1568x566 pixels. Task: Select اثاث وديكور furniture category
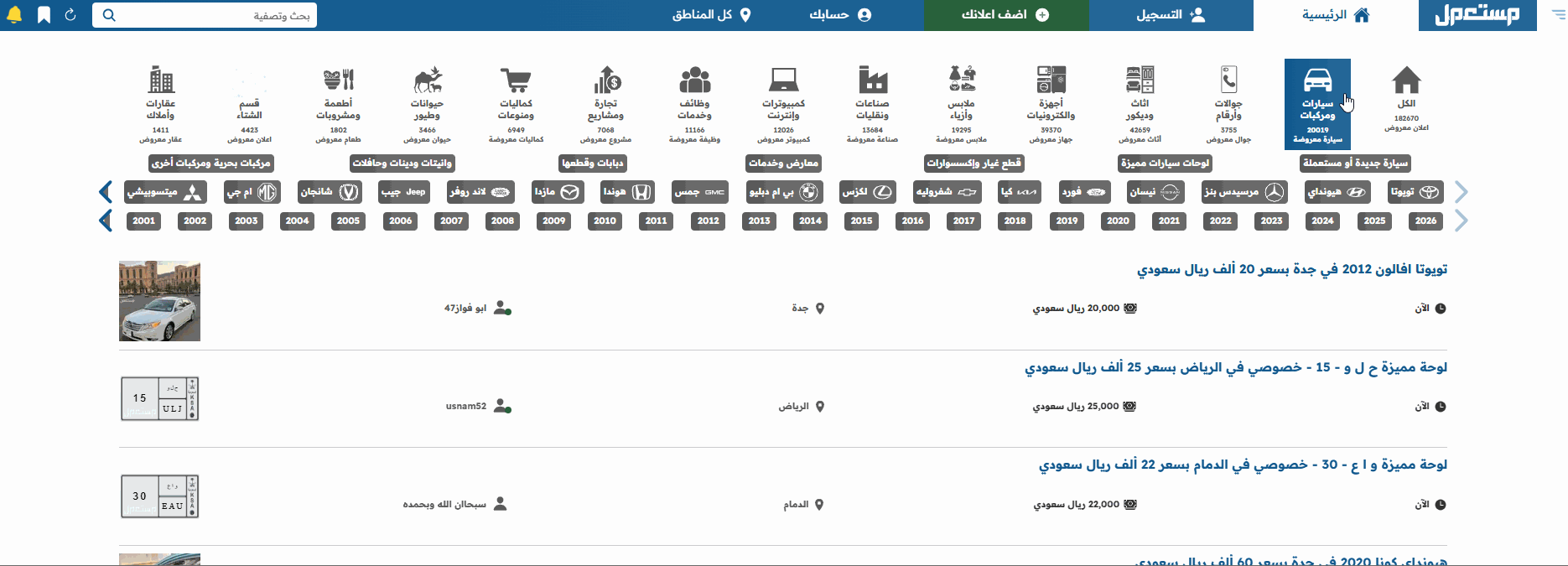pyautogui.click(x=1140, y=104)
